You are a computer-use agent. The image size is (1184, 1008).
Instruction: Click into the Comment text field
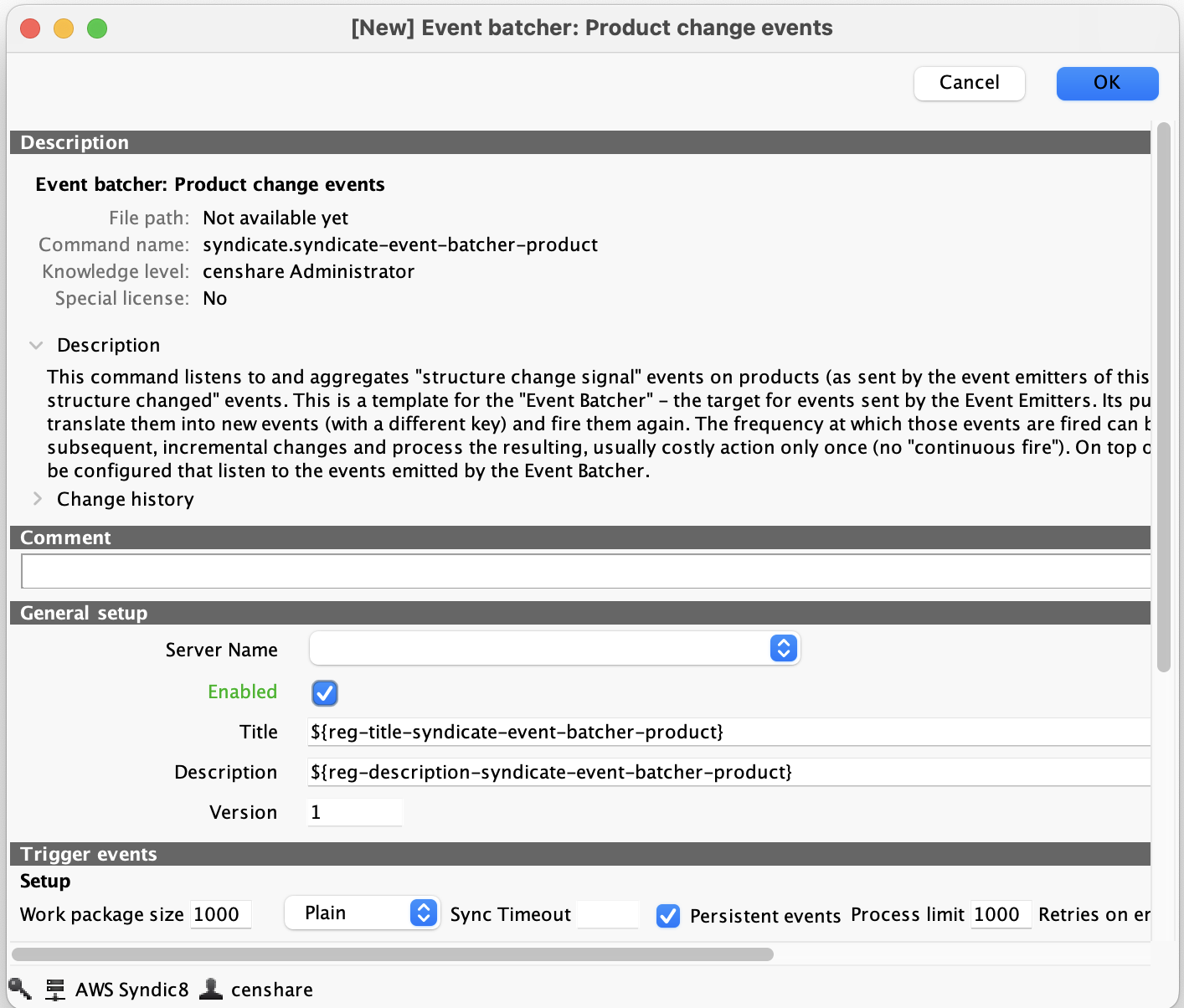coord(584,572)
